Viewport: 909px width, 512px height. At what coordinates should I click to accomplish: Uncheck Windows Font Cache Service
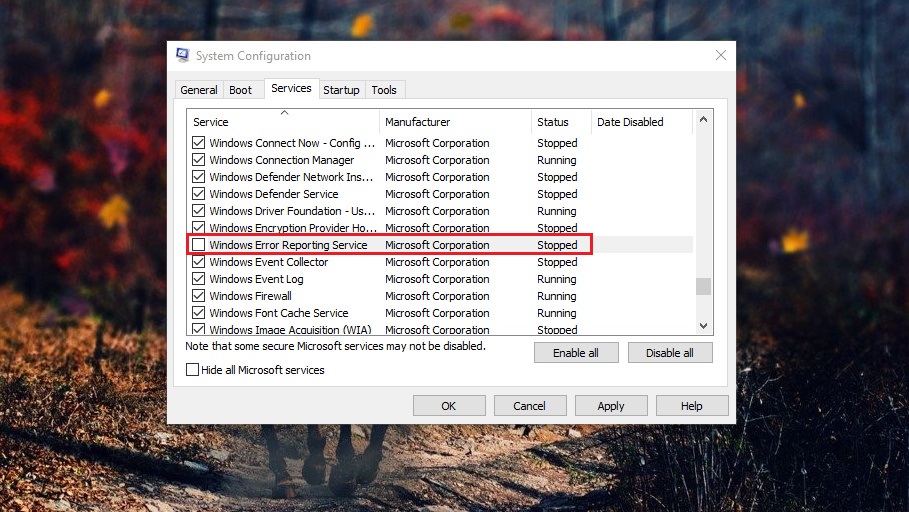point(198,313)
